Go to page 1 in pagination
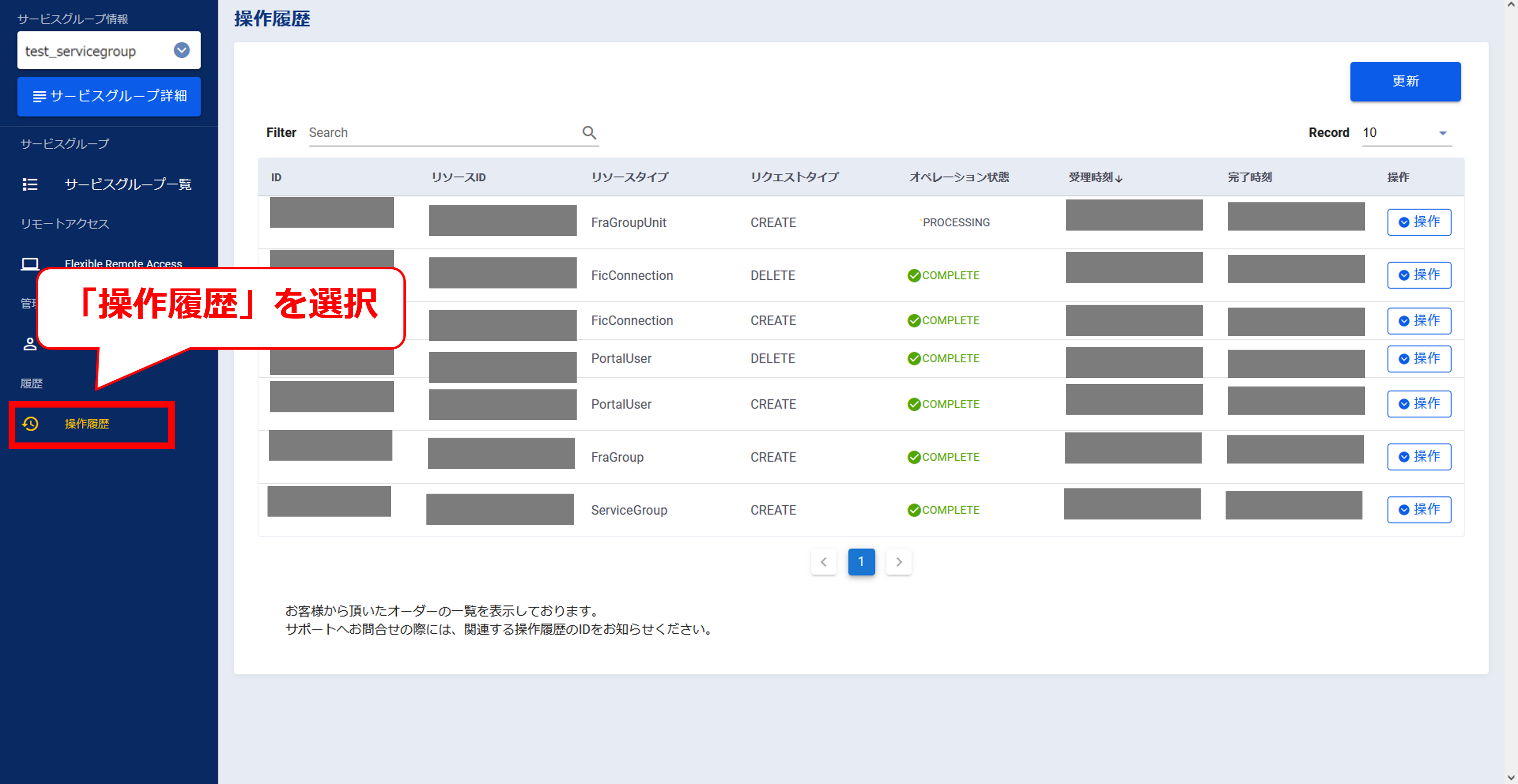 pyautogui.click(x=860, y=562)
